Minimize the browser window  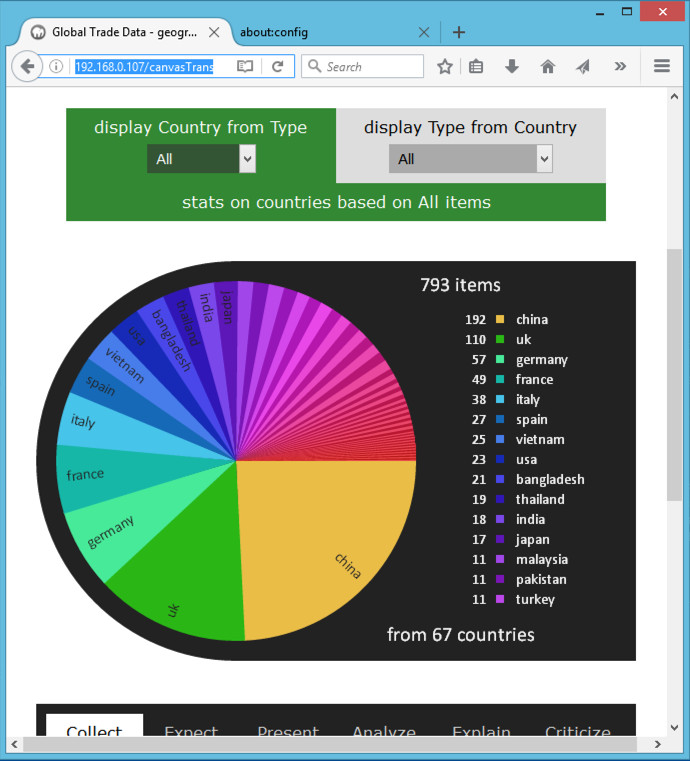(600, 12)
